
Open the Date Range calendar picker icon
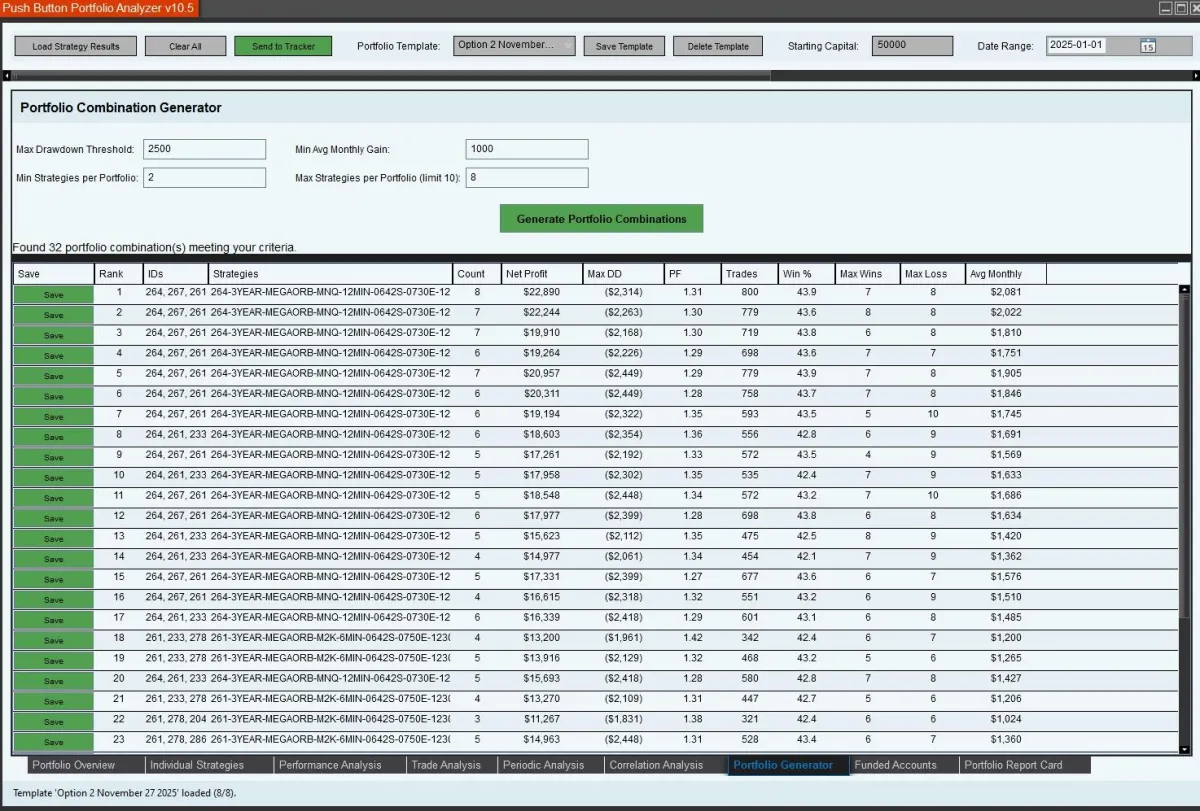click(x=1147, y=46)
